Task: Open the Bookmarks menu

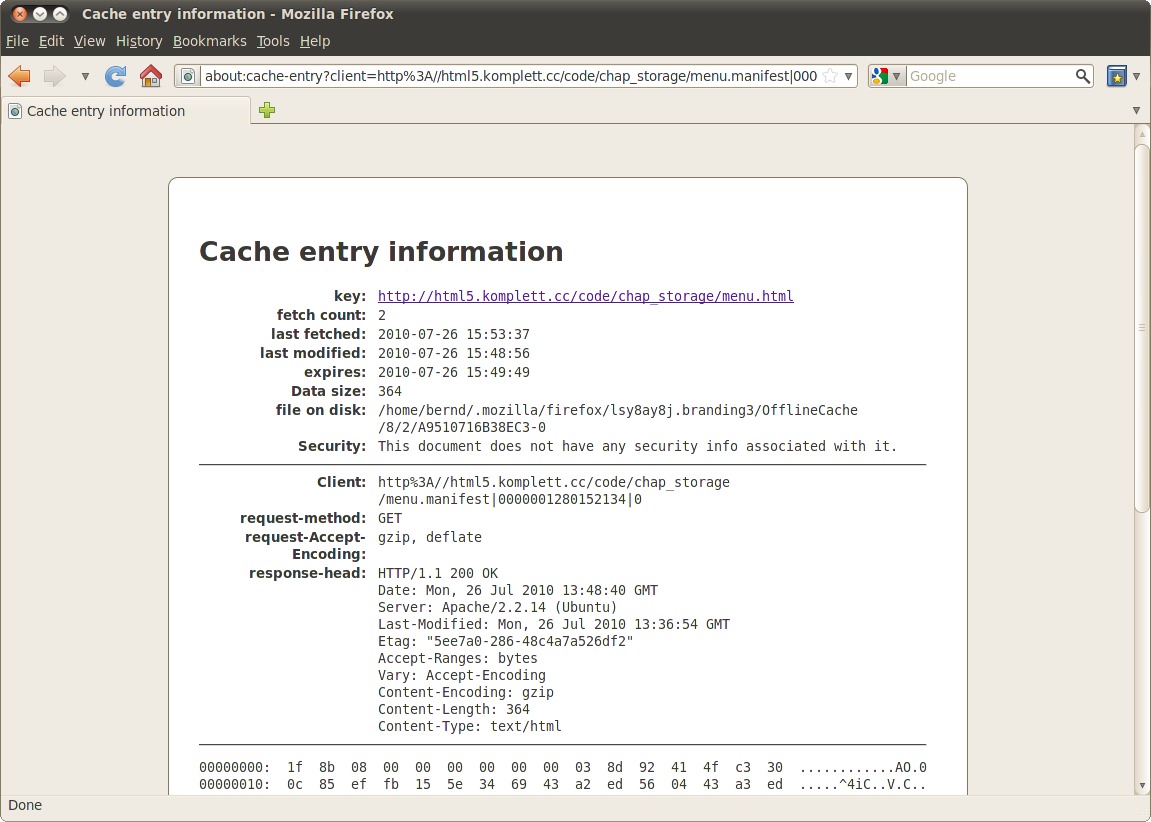Action: point(209,41)
